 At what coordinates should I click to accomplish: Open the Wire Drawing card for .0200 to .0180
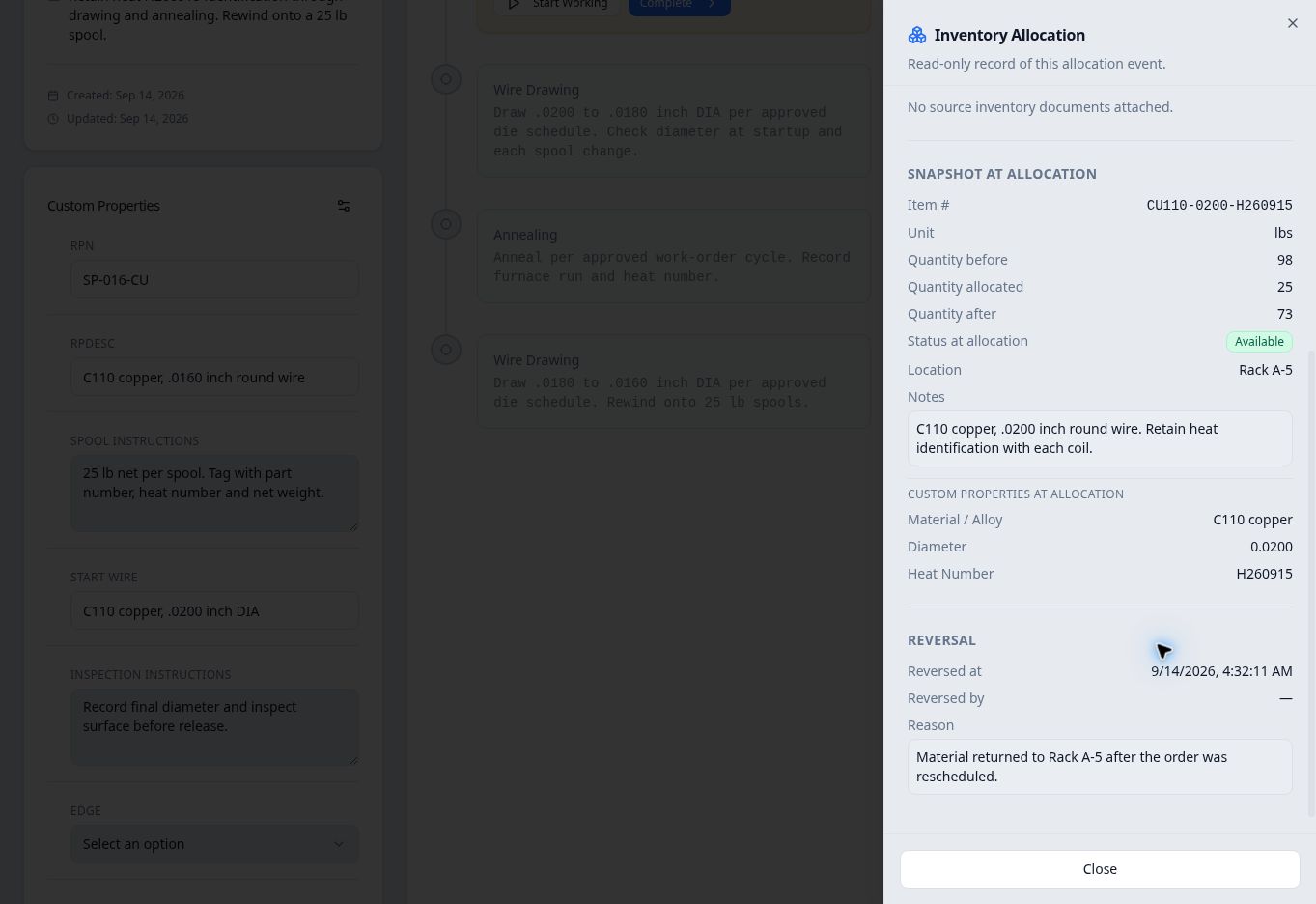tap(674, 121)
